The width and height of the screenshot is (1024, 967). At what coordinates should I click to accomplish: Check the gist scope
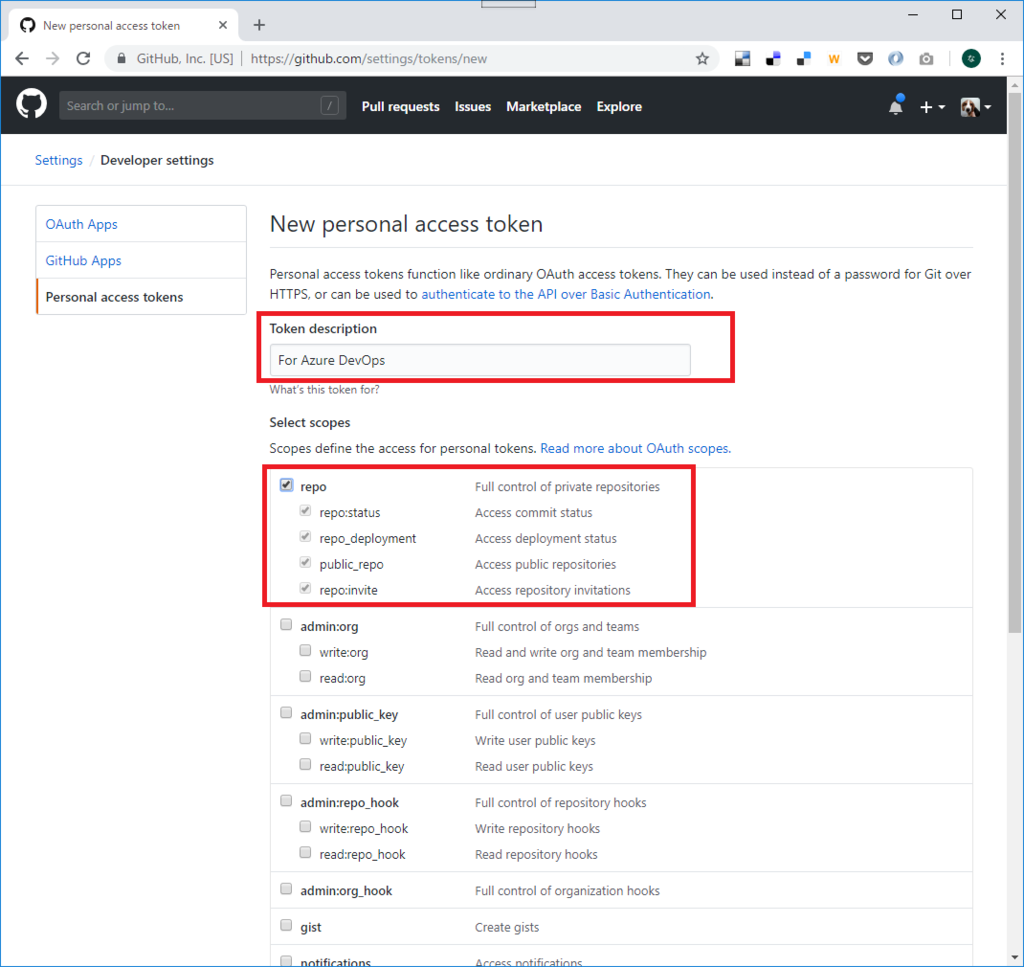click(286, 925)
